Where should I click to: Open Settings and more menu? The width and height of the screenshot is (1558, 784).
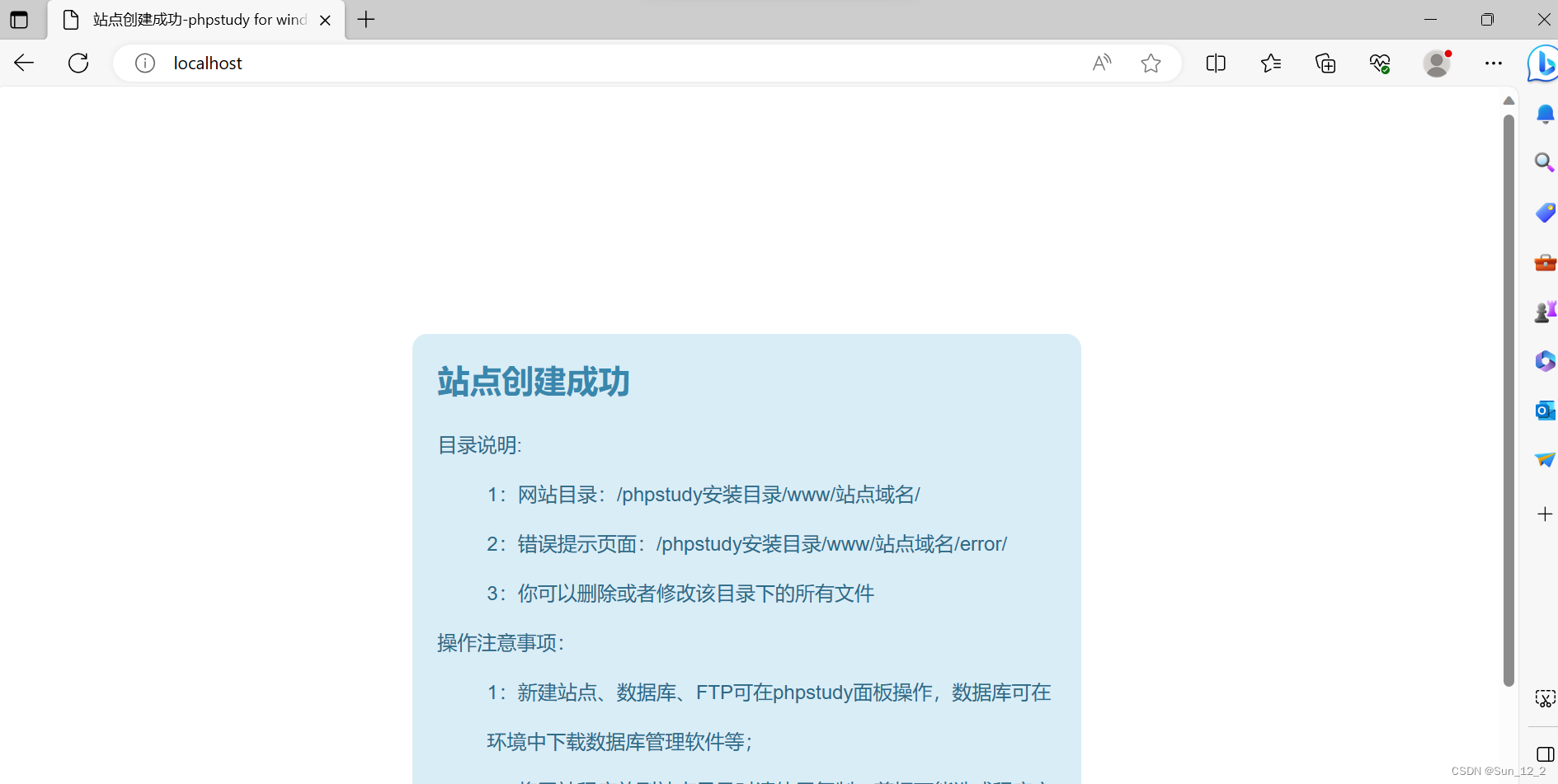1494,63
